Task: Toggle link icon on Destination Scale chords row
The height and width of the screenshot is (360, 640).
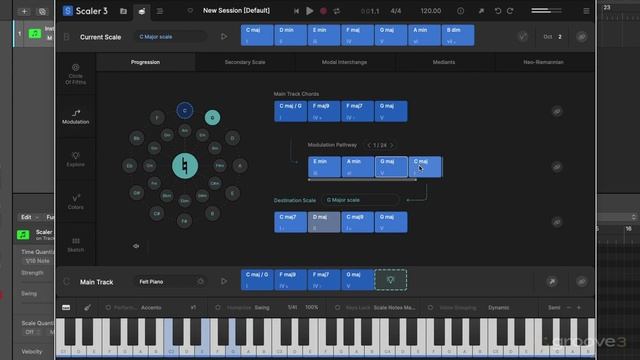Action: coord(557,222)
